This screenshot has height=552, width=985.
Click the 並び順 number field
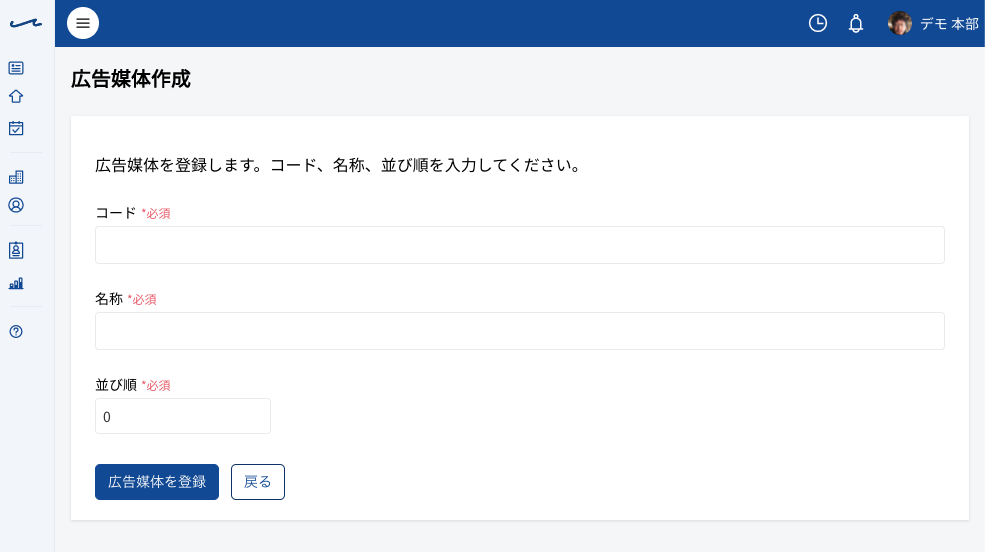coord(183,416)
